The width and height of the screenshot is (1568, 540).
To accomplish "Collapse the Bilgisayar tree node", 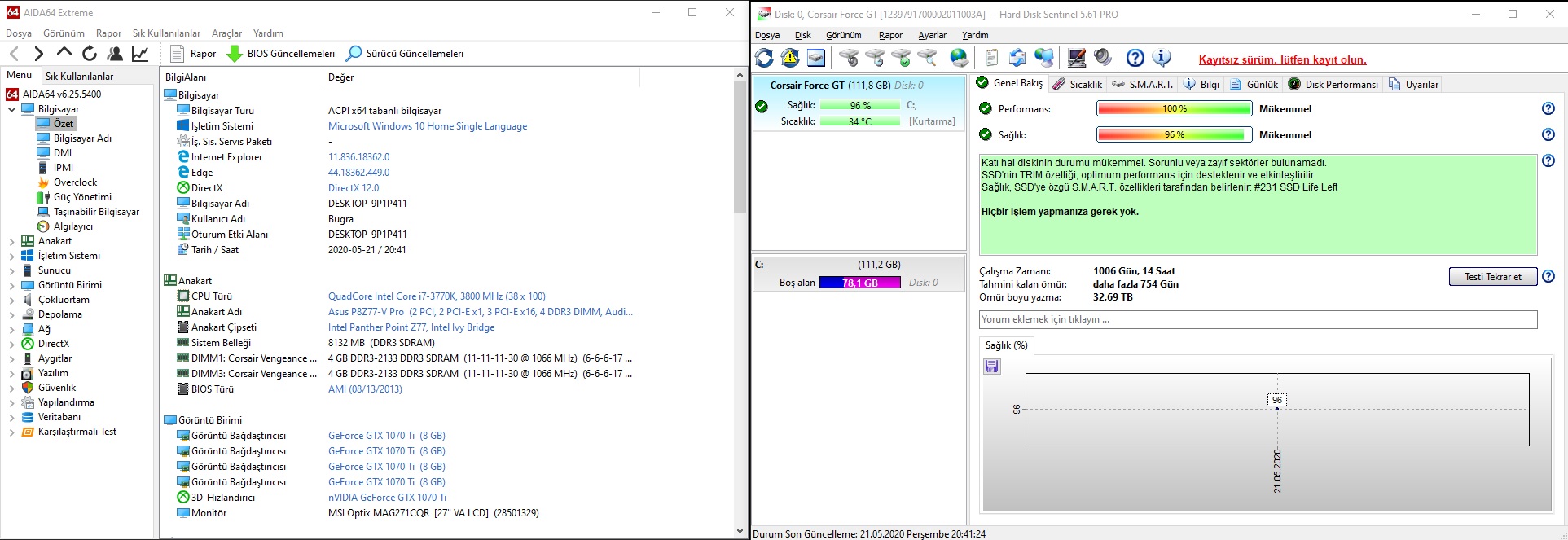I will [11, 109].
